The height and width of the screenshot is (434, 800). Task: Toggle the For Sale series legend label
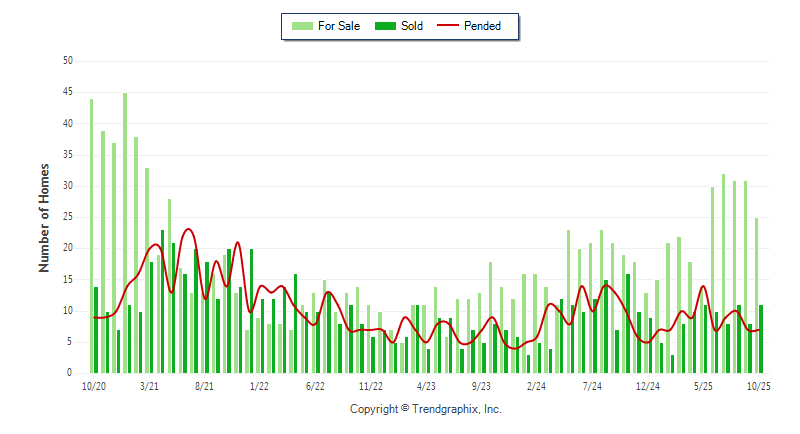click(x=341, y=26)
